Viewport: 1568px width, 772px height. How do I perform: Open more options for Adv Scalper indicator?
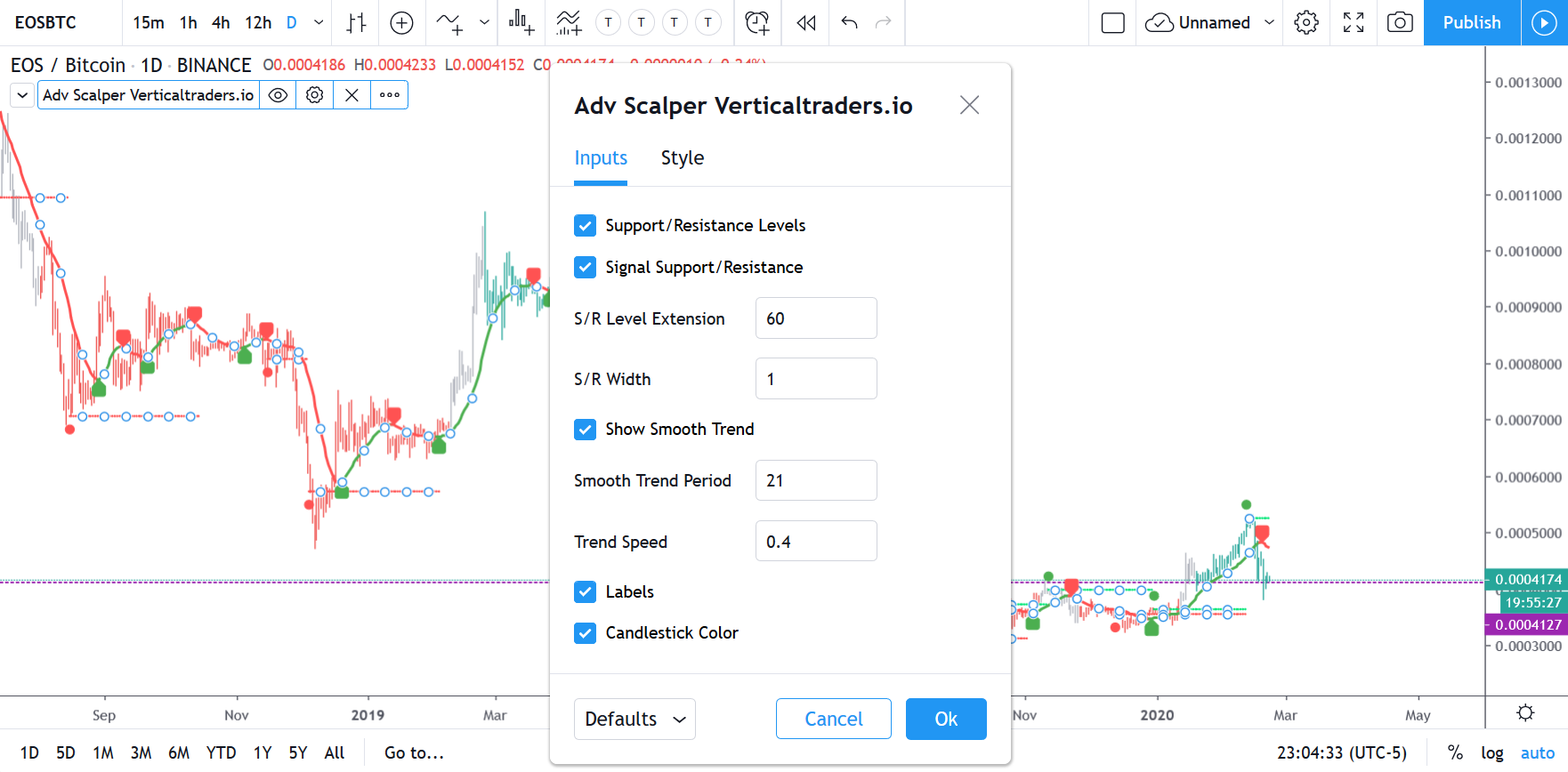coord(390,95)
